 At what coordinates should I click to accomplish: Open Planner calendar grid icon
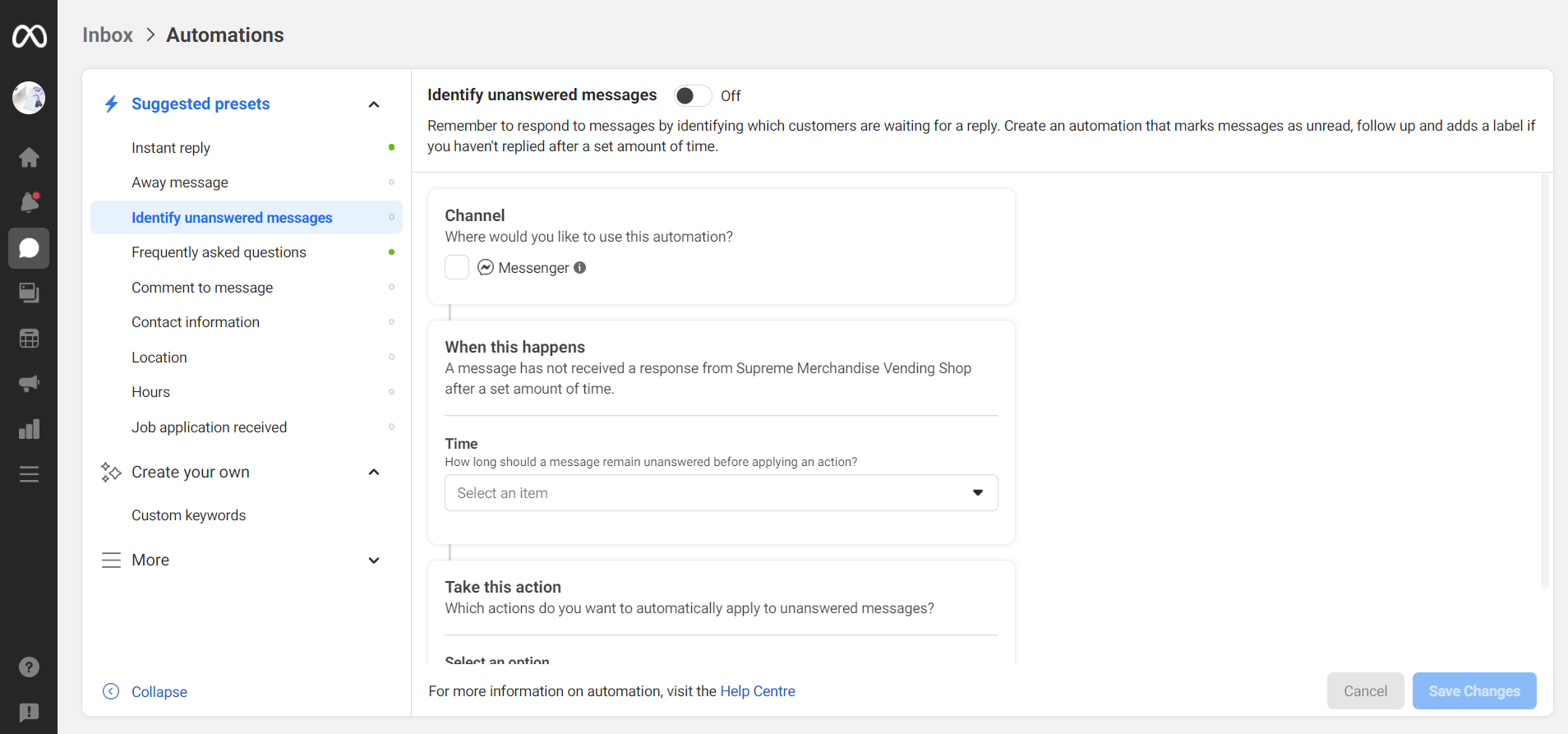29,339
